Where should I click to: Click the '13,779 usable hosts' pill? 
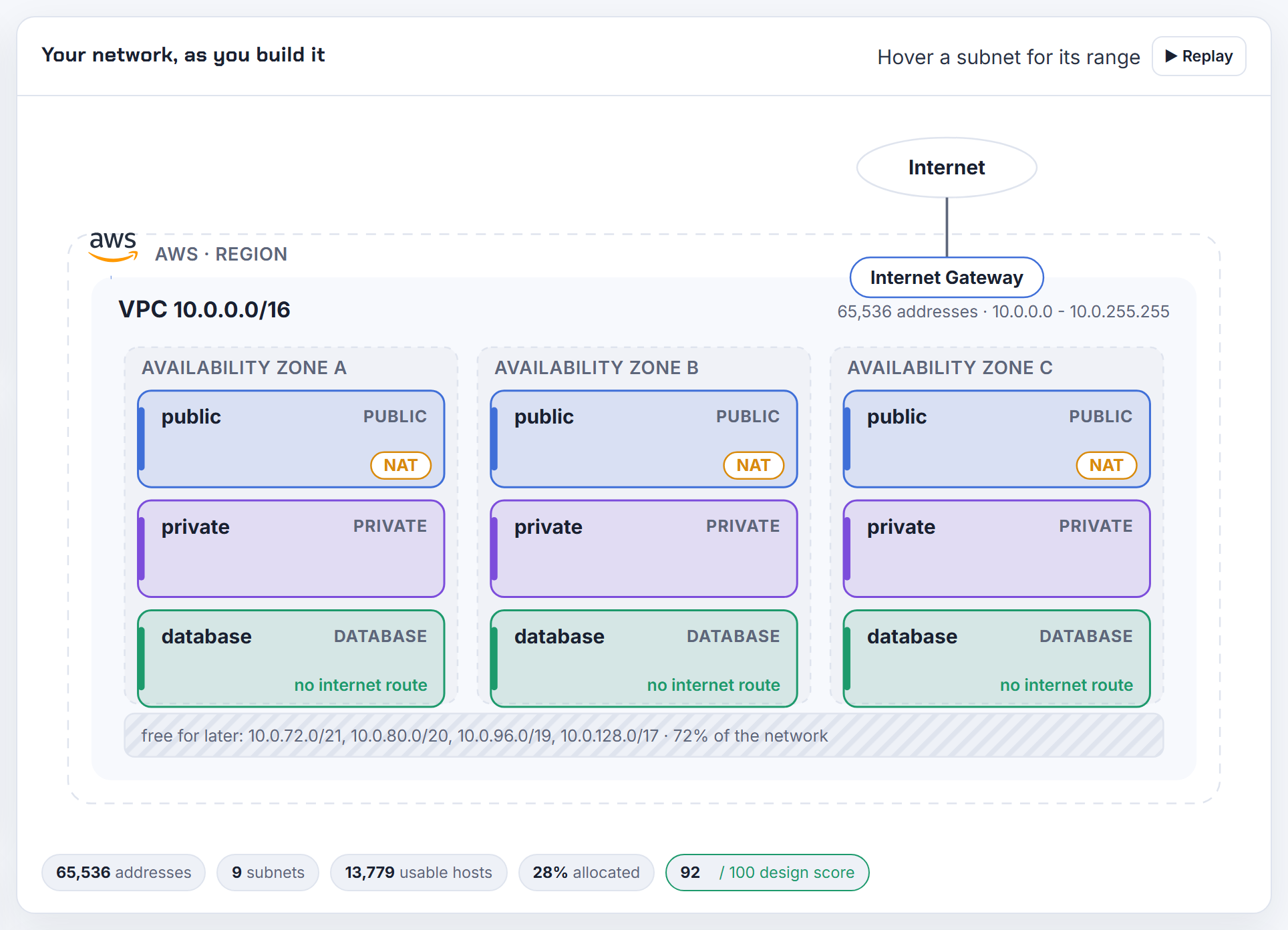(x=418, y=873)
